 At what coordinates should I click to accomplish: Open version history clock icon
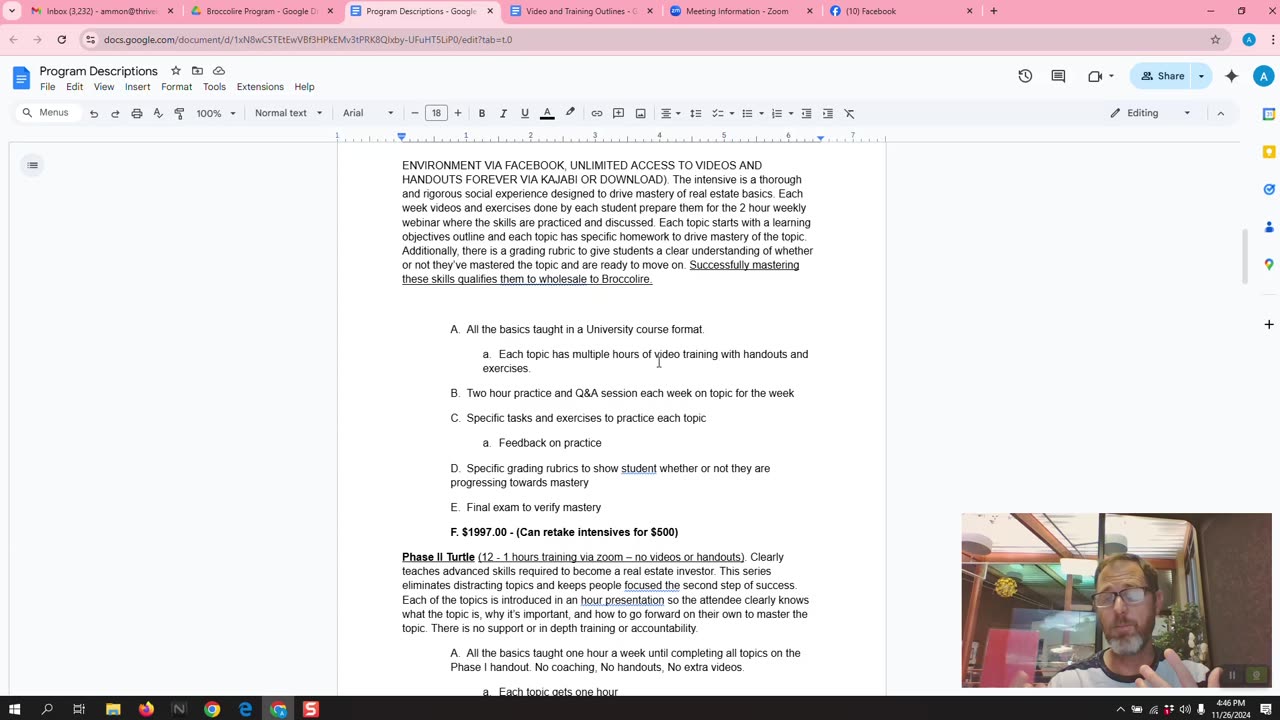click(x=1025, y=76)
